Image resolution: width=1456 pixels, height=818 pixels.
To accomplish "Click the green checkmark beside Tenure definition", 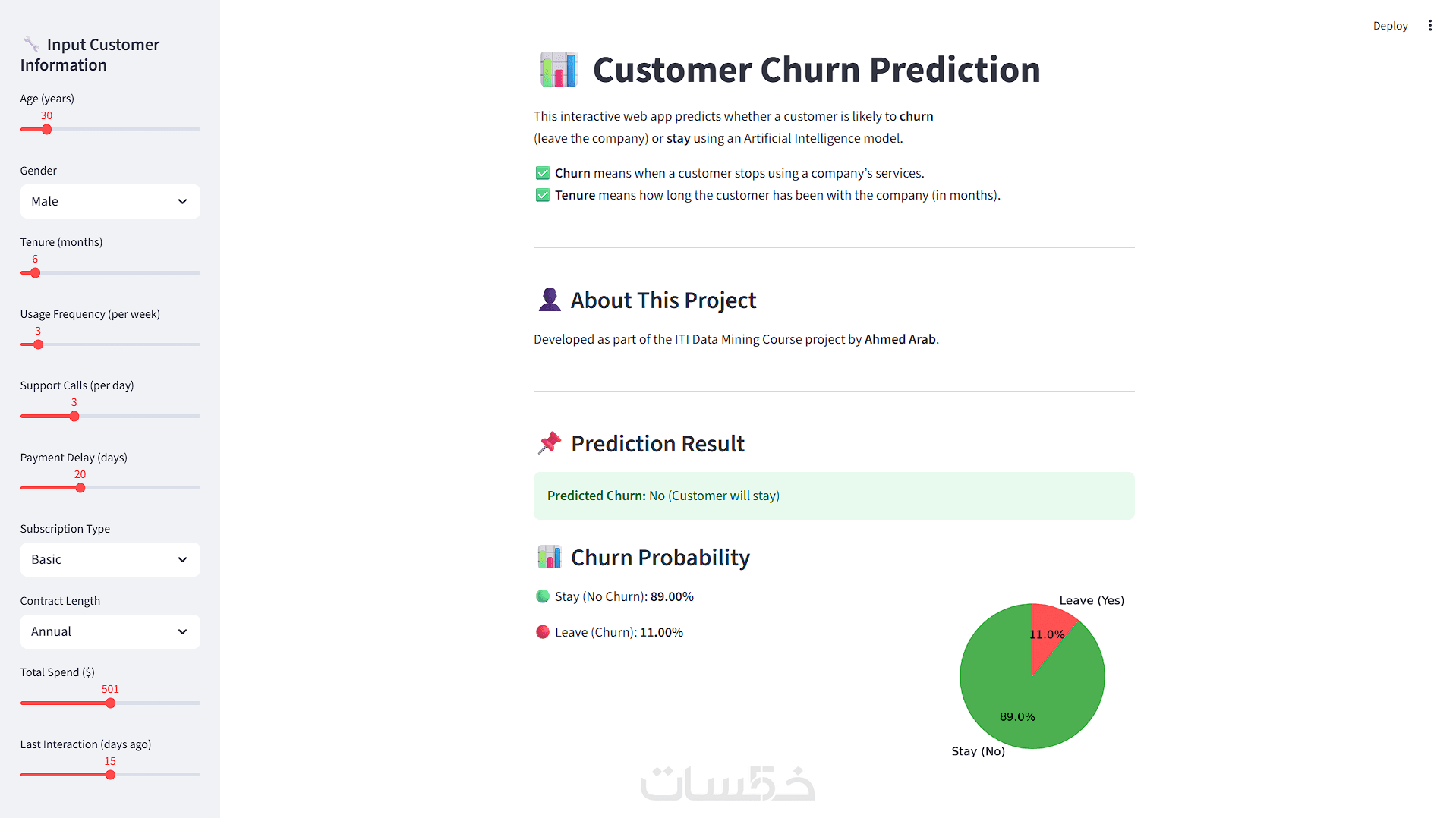I will [x=543, y=195].
